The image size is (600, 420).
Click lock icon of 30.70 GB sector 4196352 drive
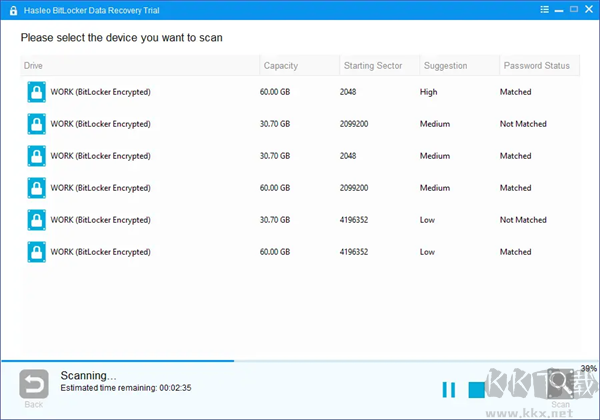pos(37,220)
